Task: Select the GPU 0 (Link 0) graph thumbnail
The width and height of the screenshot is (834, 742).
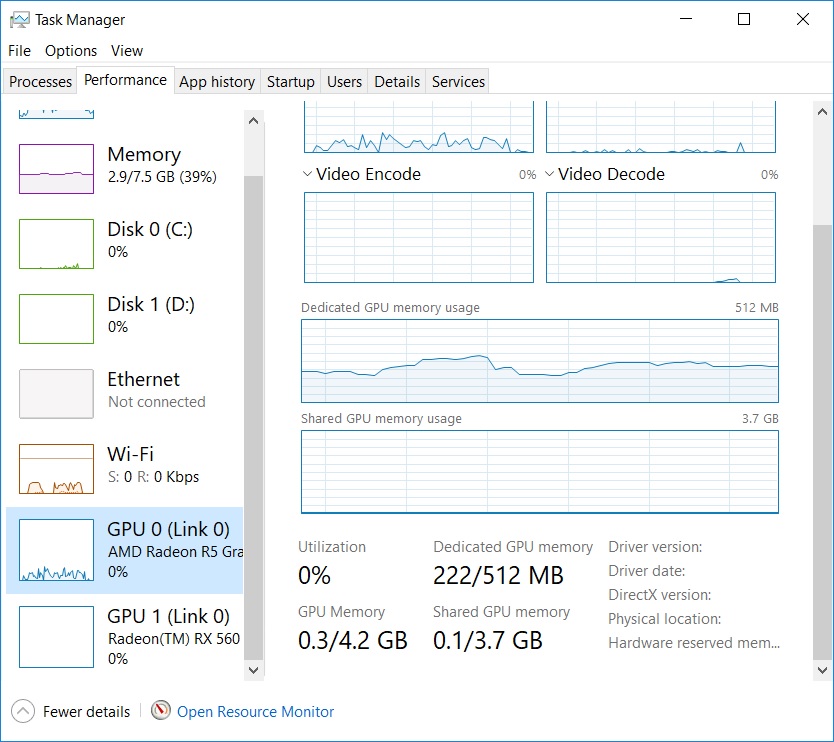Action: coord(56,549)
